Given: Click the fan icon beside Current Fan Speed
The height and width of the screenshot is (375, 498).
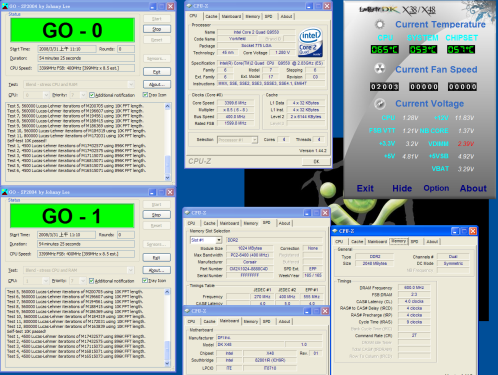Looking at the screenshot, I should (379, 69).
